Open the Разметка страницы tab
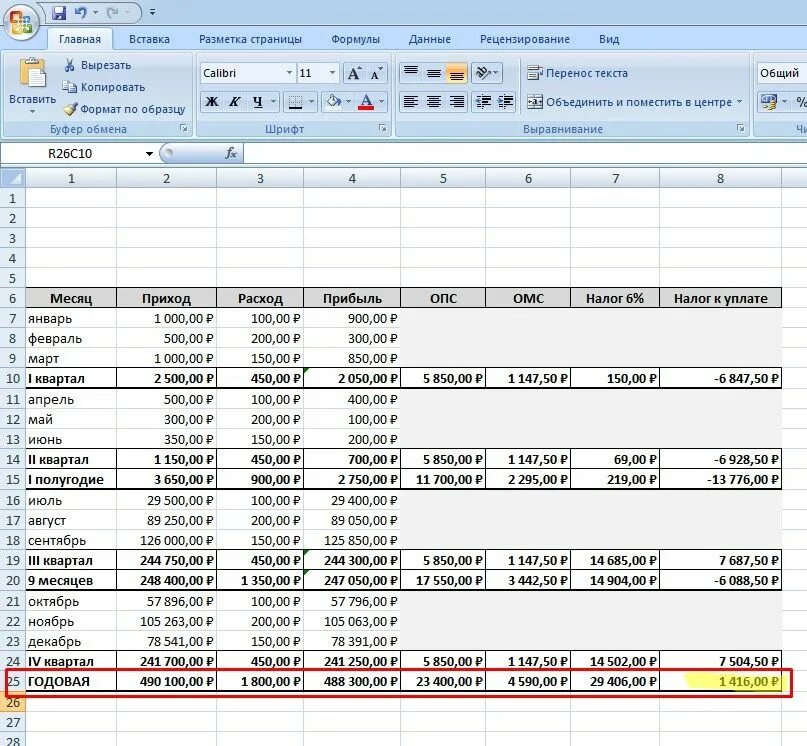Image resolution: width=807 pixels, height=746 pixels. (x=250, y=39)
